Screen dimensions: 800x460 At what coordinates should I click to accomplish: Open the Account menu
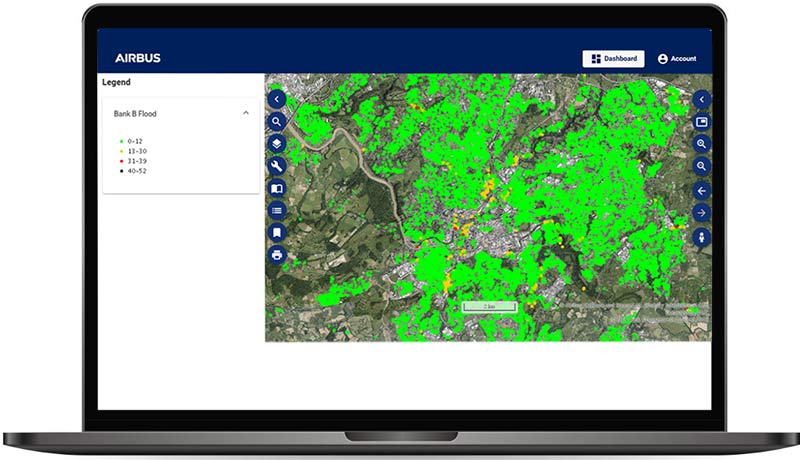[x=677, y=59]
